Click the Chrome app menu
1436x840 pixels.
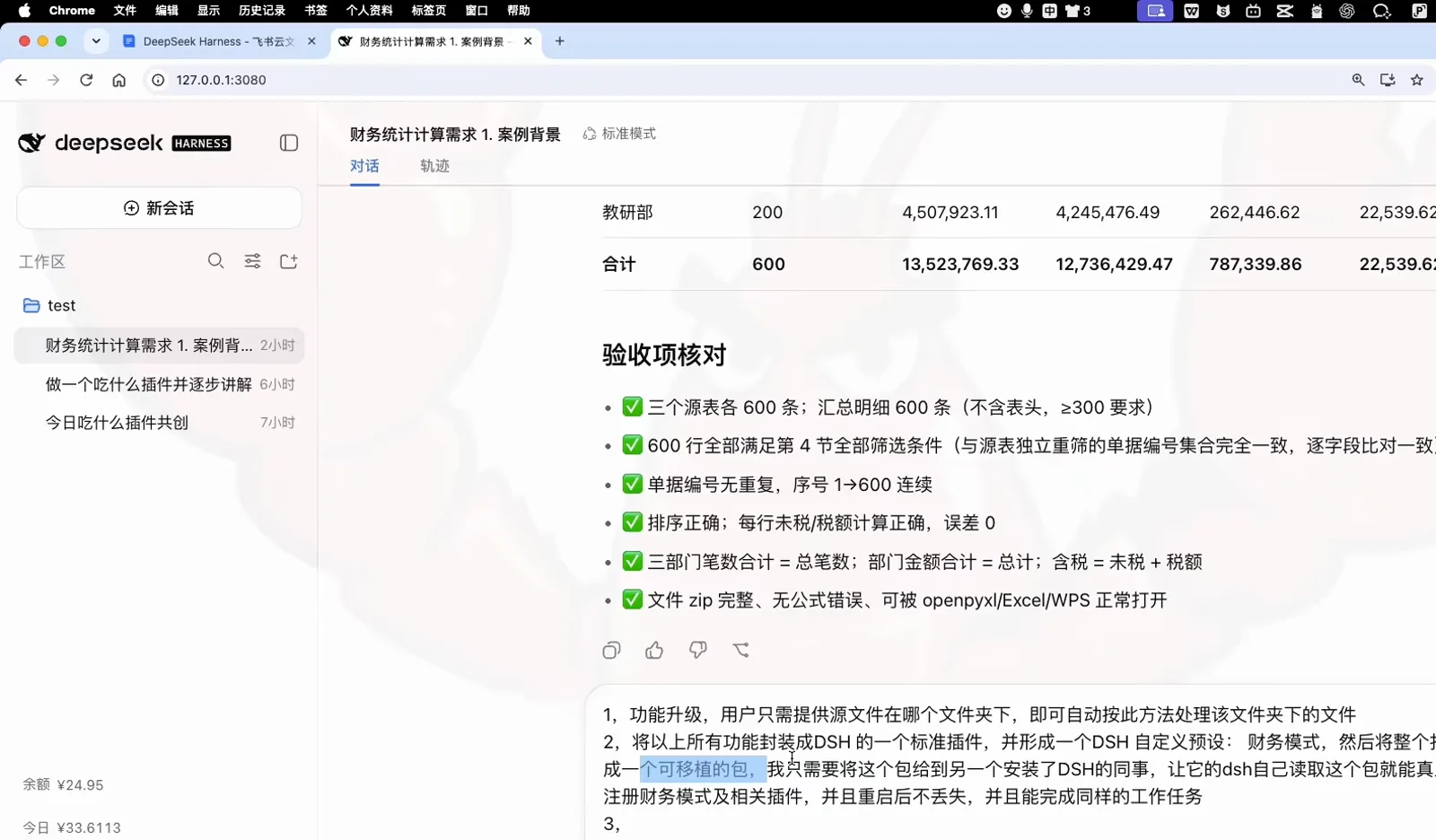click(x=72, y=11)
